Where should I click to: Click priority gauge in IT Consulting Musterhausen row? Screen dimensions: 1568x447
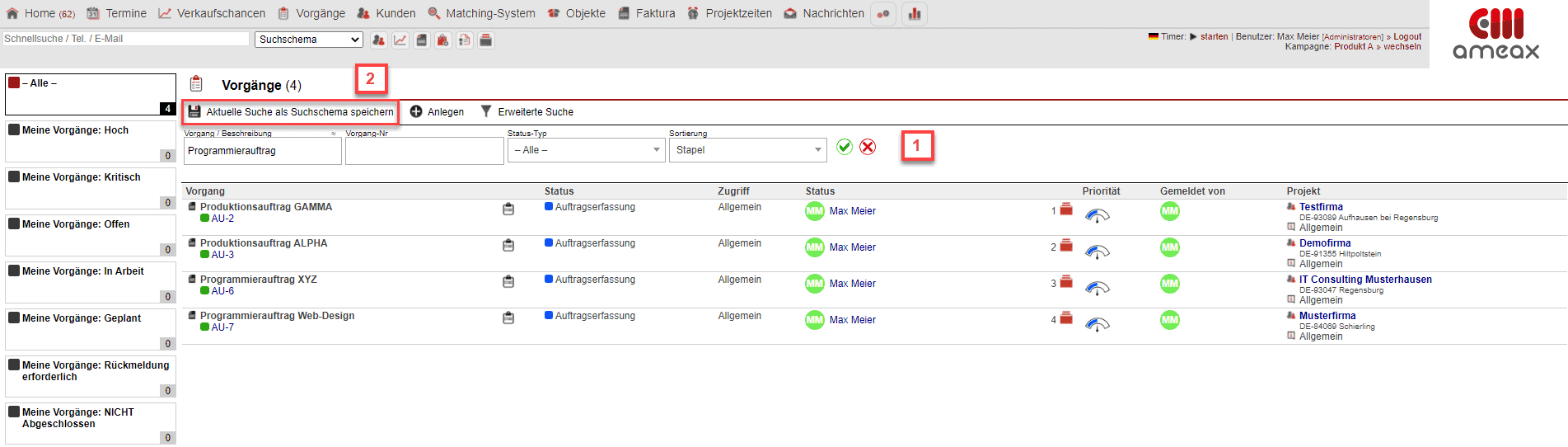click(1098, 289)
